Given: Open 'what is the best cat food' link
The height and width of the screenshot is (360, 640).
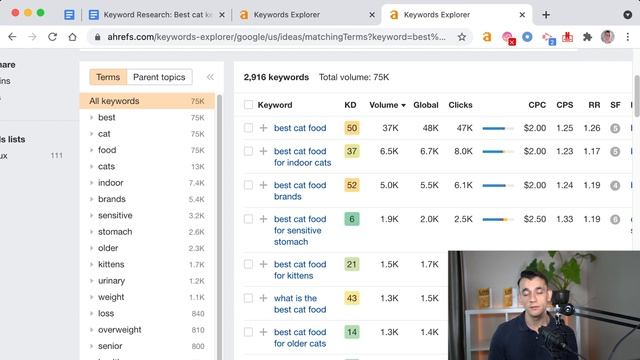Looking at the screenshot, I should pyautogui.click(x=300, y=304).
